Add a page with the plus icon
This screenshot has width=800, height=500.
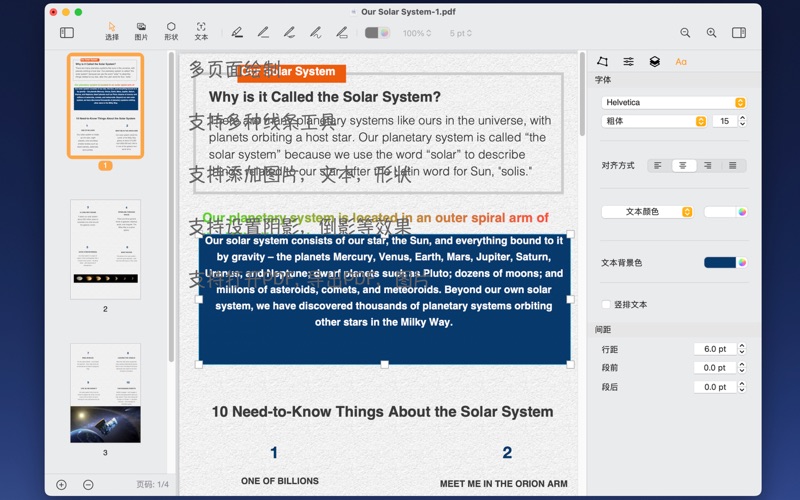click(62, 485)
